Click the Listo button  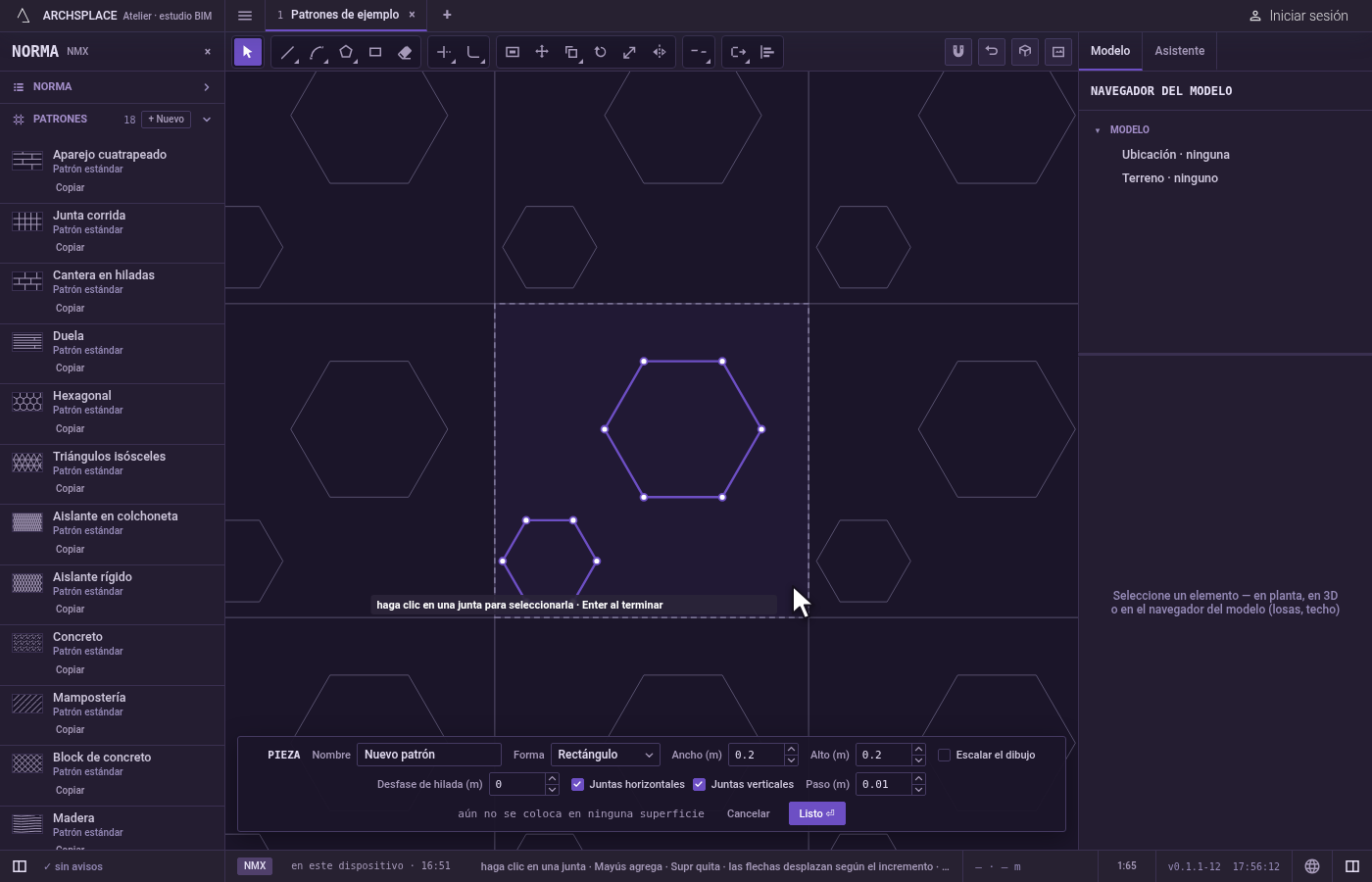coord(816,813)
